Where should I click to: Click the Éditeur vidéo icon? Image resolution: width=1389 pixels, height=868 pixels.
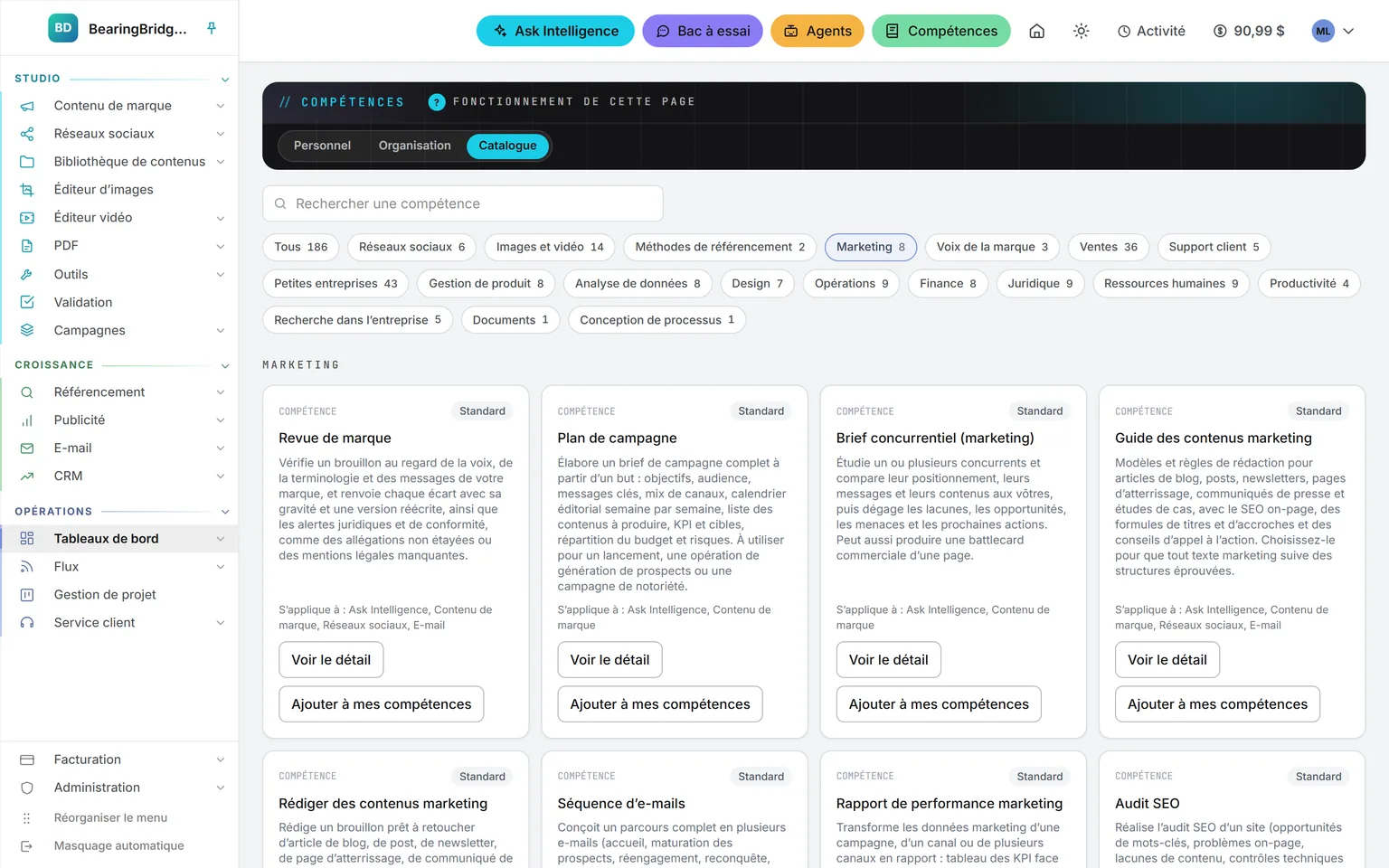point(27,218)
